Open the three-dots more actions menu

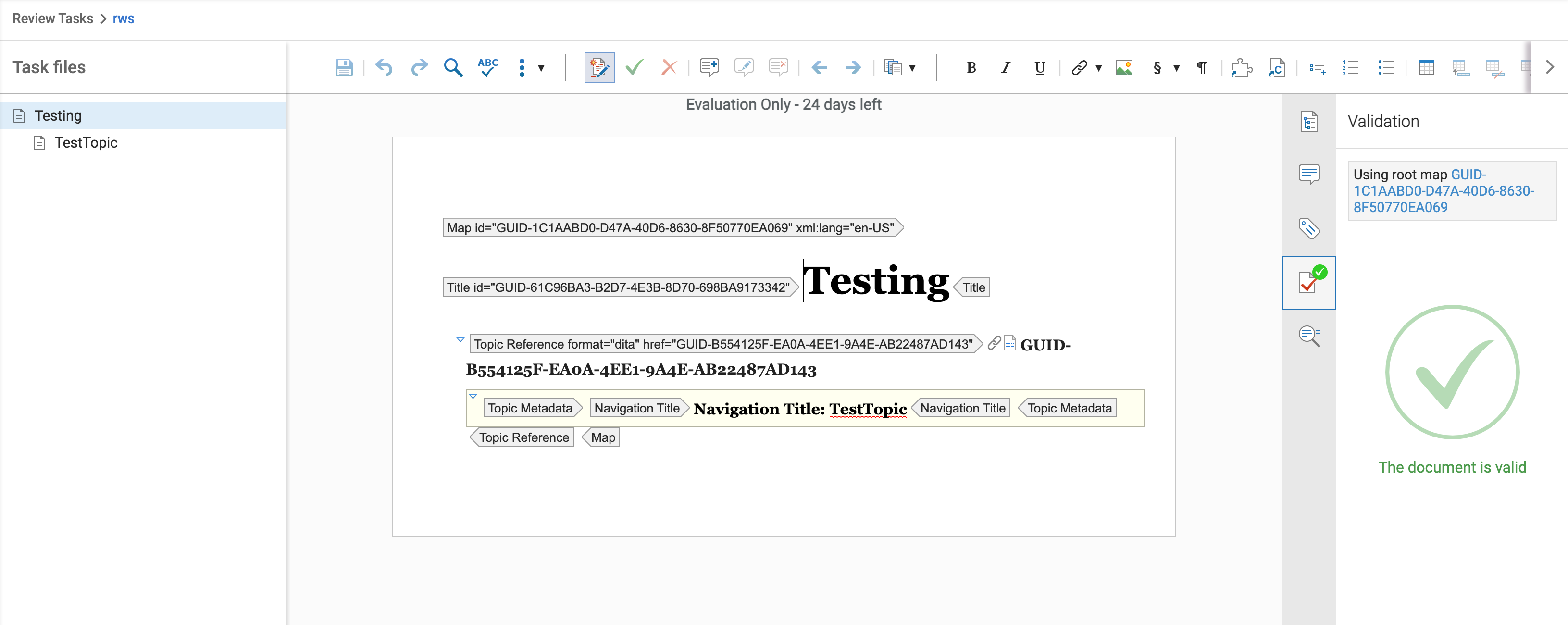522,68
